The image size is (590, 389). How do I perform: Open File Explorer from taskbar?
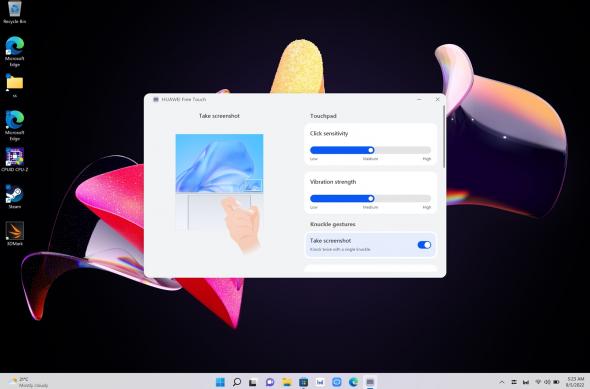(x=287, y=382)
